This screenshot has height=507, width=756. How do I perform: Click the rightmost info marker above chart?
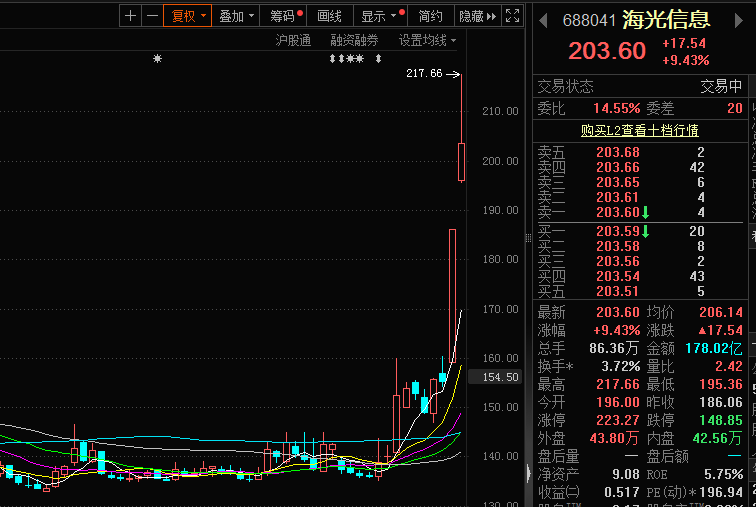coord(378,59)
